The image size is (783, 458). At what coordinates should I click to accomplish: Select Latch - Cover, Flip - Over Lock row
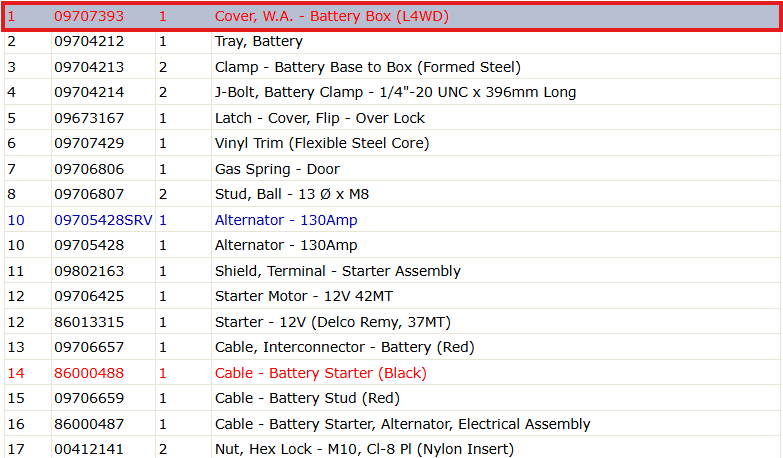[x=392, y=118]
